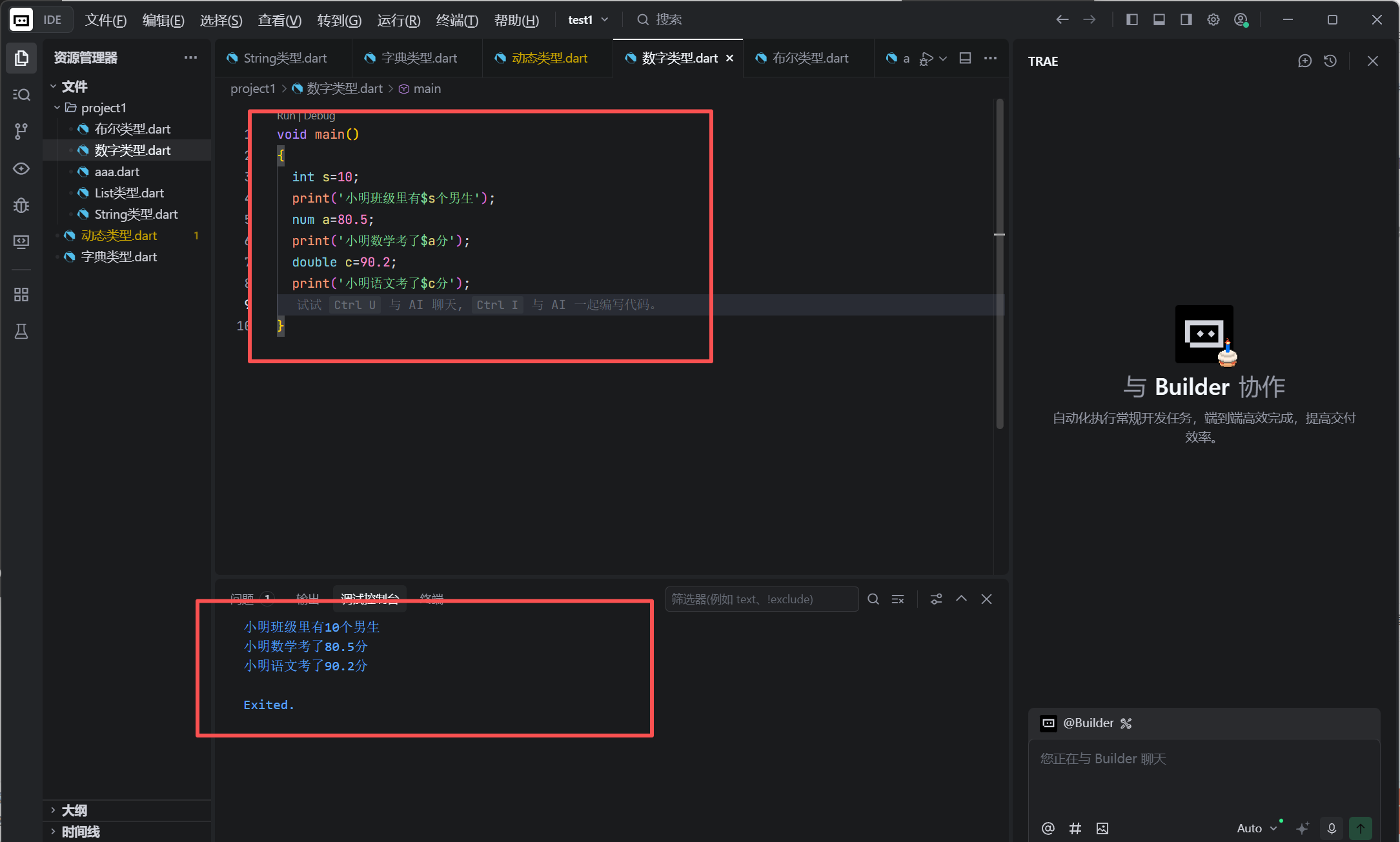The image size is (1400, 842).
Task: Open the Testing flask icon in sidebar
Action: pyautogui.click(x=21, y=332)
